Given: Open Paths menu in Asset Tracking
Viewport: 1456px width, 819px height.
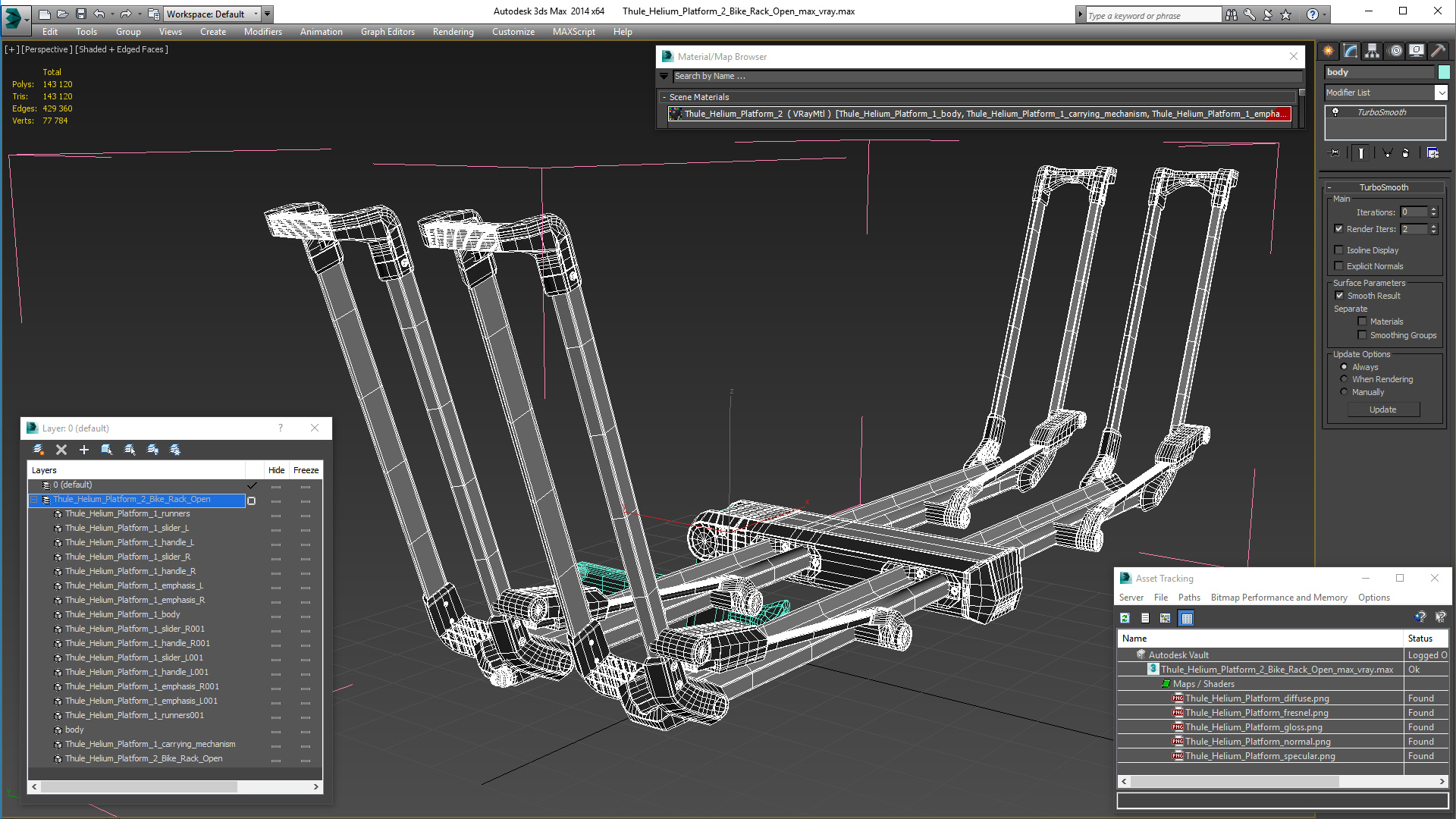Looking at the screenshot, I should coord(1189,598).
